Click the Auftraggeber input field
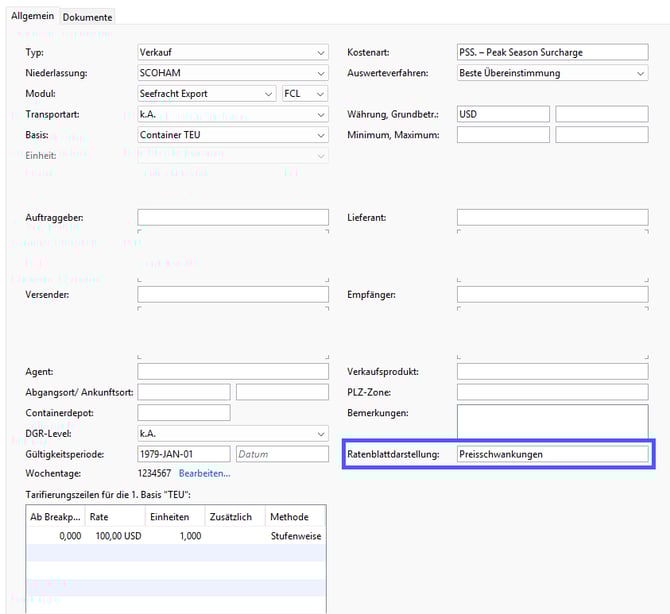The image size is (670, 614). 232,217
